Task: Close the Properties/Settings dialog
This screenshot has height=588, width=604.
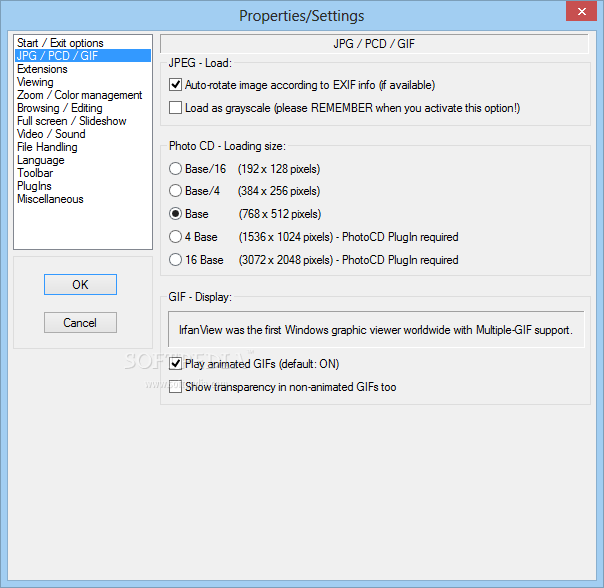Action: pyautogui.click(x=581, y=11)
